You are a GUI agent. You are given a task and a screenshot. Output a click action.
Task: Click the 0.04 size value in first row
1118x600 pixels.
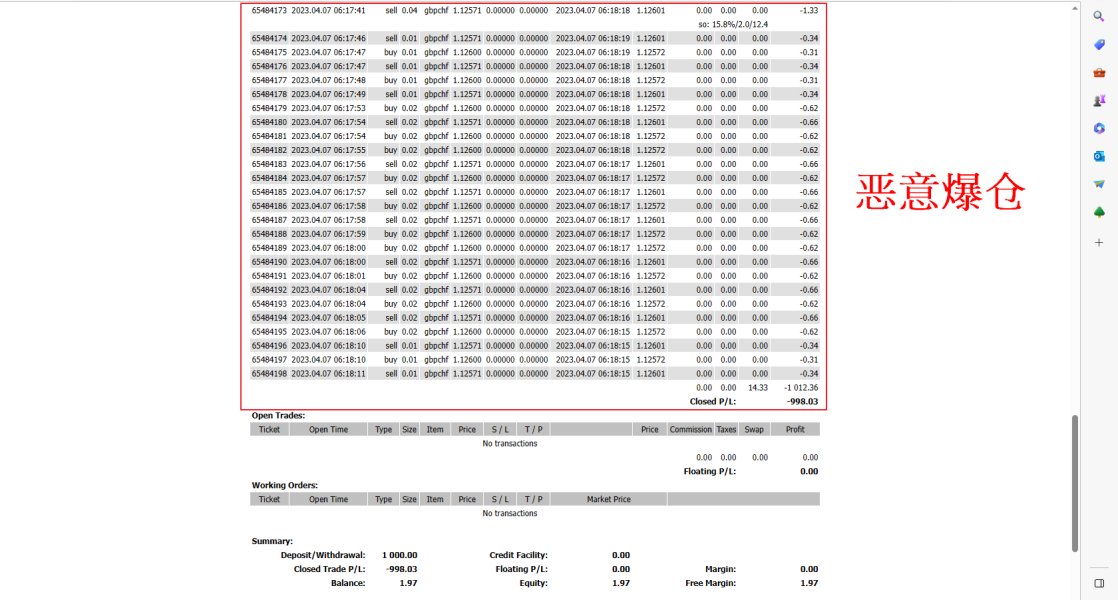point(409,11)
